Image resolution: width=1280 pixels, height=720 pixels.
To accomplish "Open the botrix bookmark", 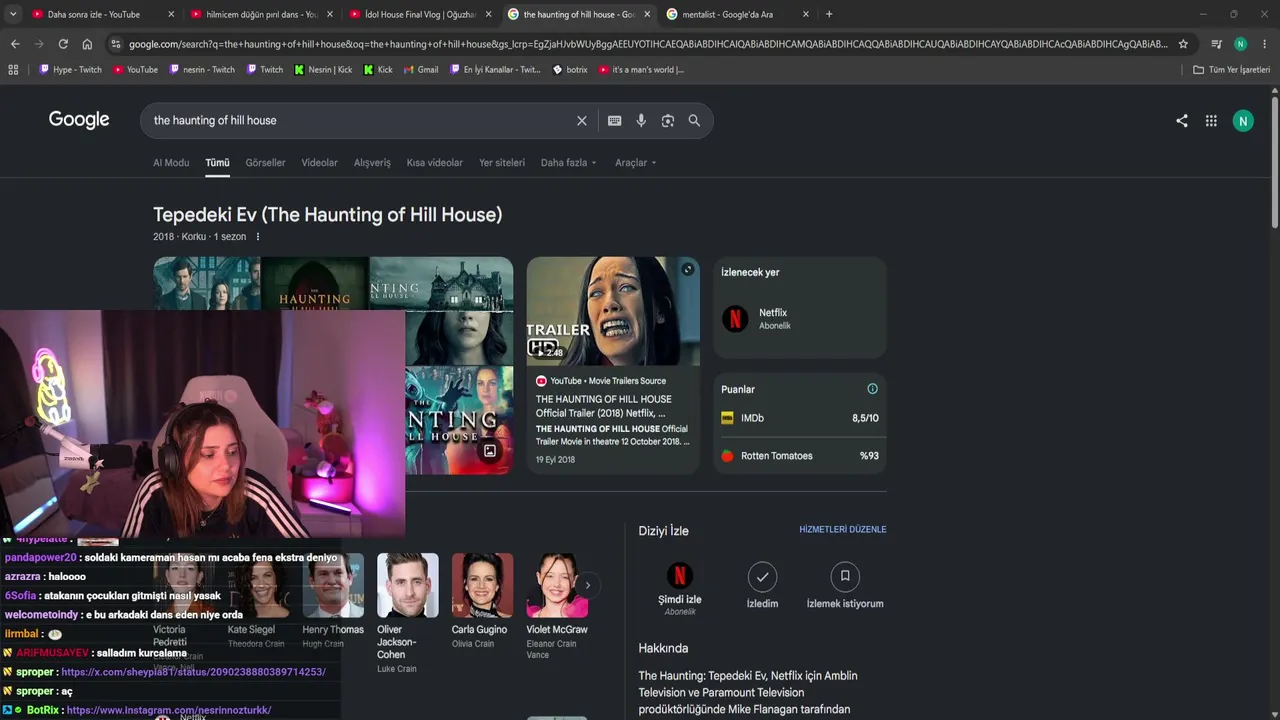I will pos(570,70).
